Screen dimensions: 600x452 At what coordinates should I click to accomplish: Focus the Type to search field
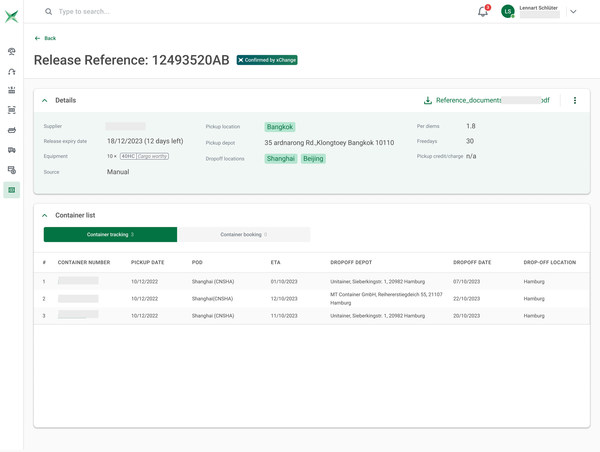[x=150, y=12]
